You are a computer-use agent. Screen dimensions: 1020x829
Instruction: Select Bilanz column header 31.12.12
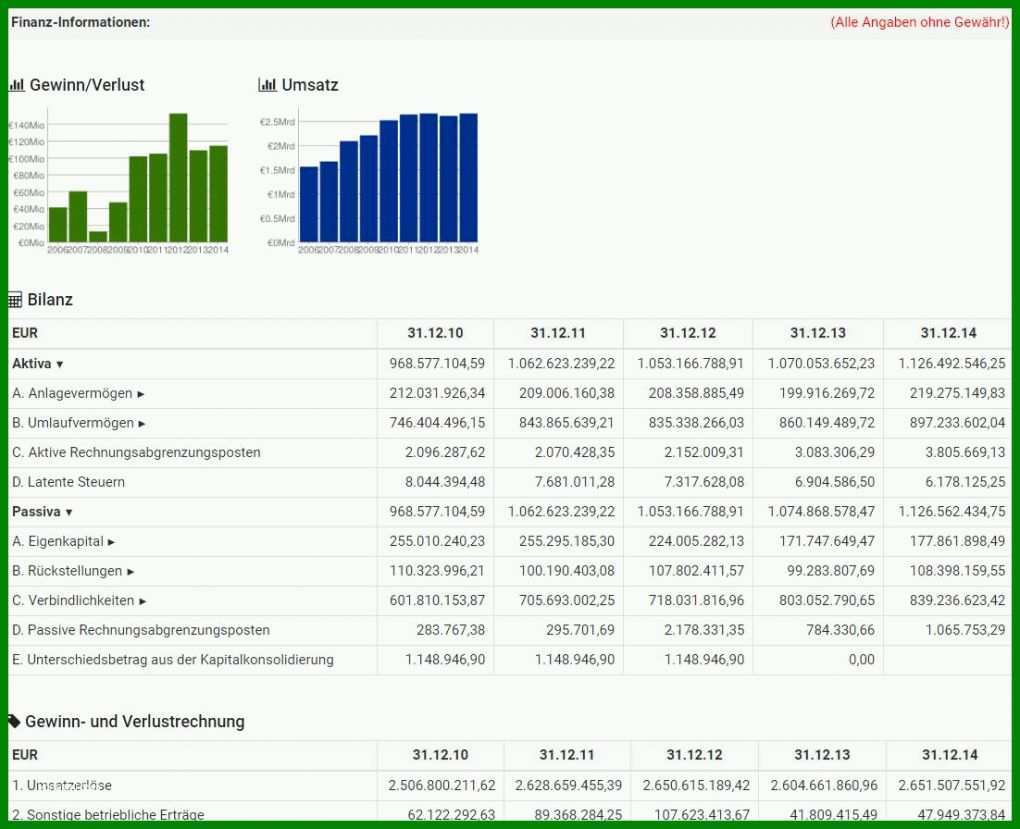tap(688, 333)
